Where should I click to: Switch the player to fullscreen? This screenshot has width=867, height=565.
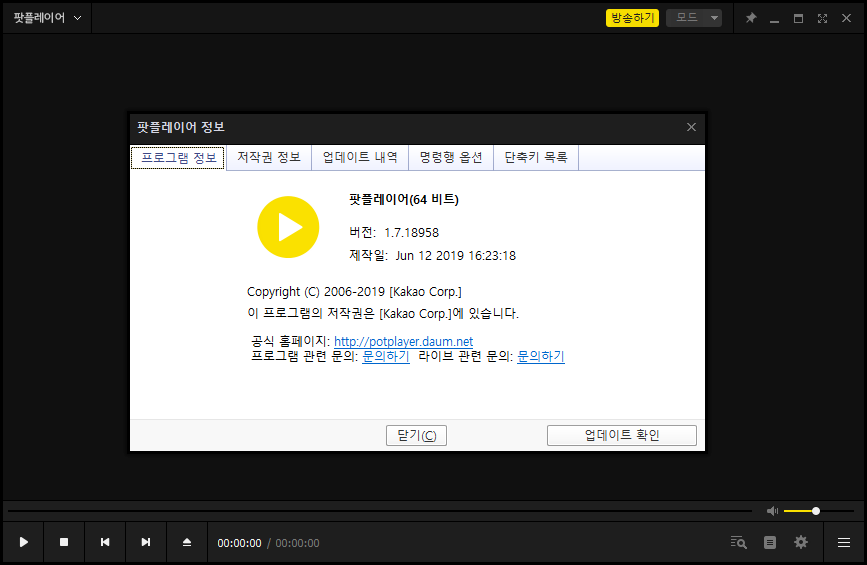point(822,18)
